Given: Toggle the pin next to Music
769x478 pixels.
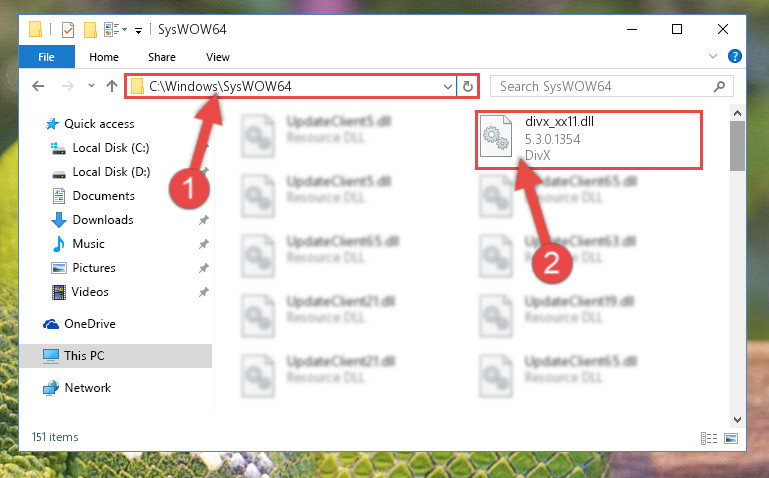Looking at the screenshot, I should 204,244.
